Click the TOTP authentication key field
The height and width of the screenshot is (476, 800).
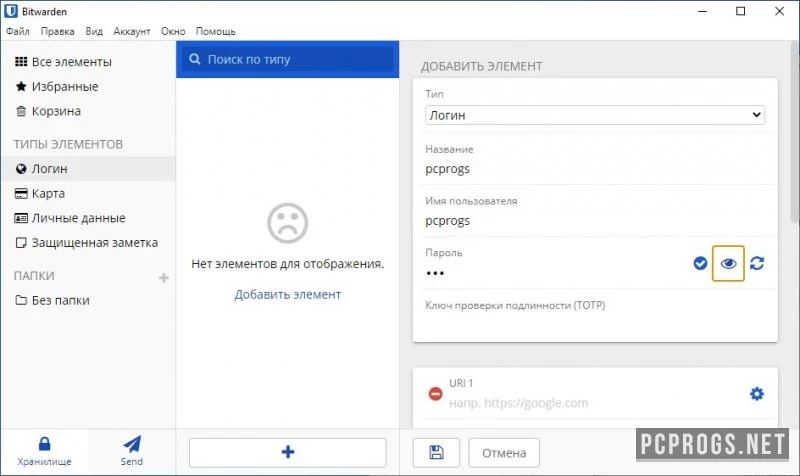tap(595, 324)
